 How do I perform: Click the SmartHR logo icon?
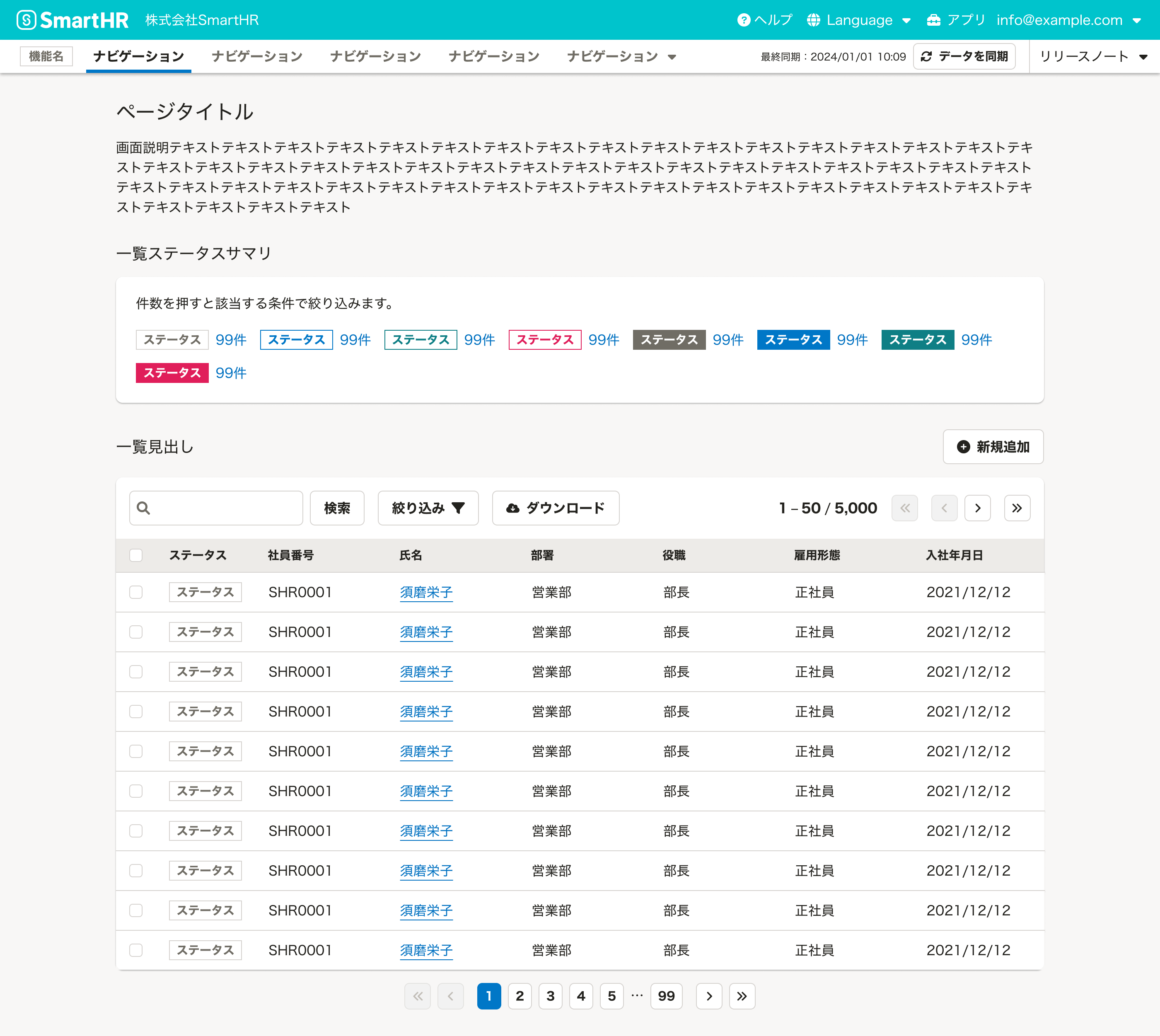click(26, 20)
